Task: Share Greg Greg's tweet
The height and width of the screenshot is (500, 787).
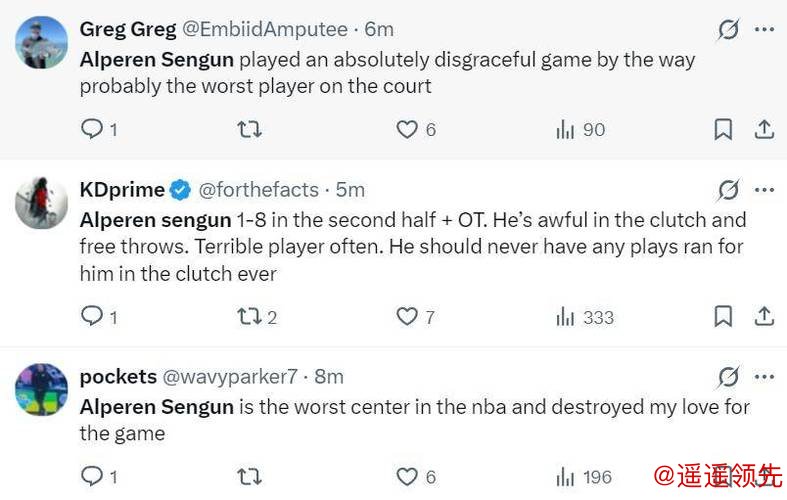Action: (x=763, y=130)
